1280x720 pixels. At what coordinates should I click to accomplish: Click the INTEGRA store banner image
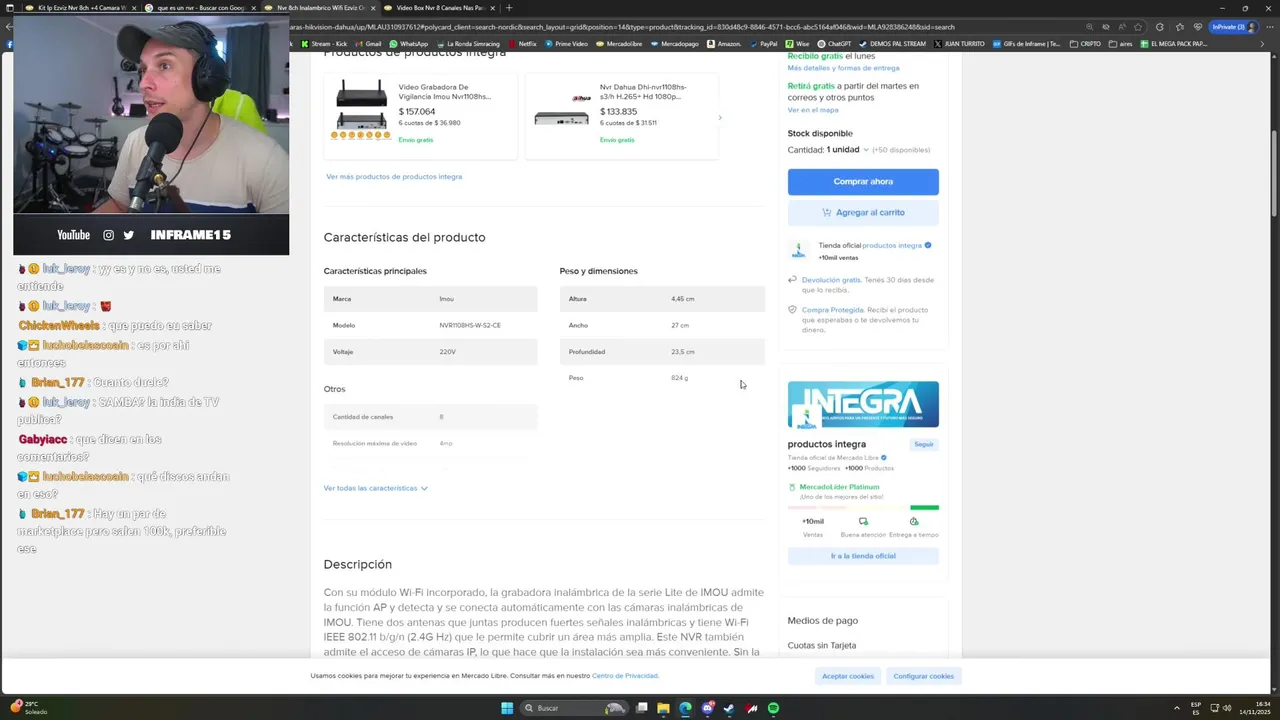pyautogui.click(x=863, y=404)
